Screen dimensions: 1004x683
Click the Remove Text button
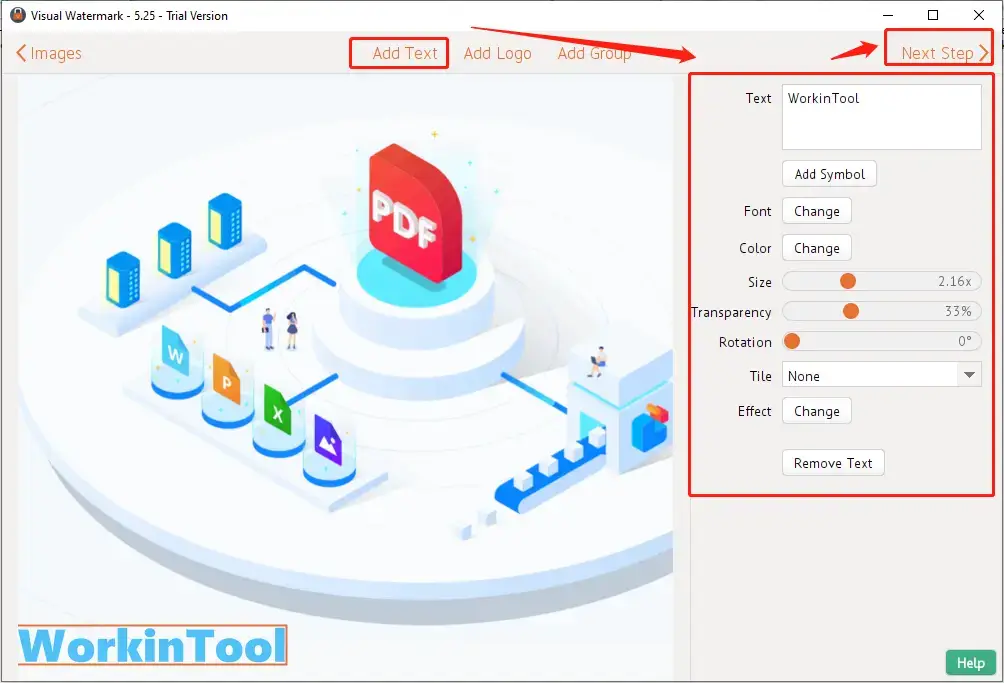[832, 463]
